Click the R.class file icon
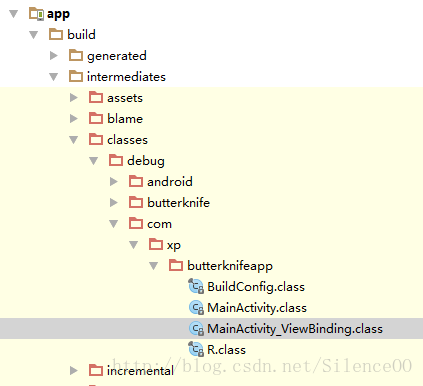Image resolution: width=423 pixels, height=386 pixels. pyautogui.click(x=196, y=349)
